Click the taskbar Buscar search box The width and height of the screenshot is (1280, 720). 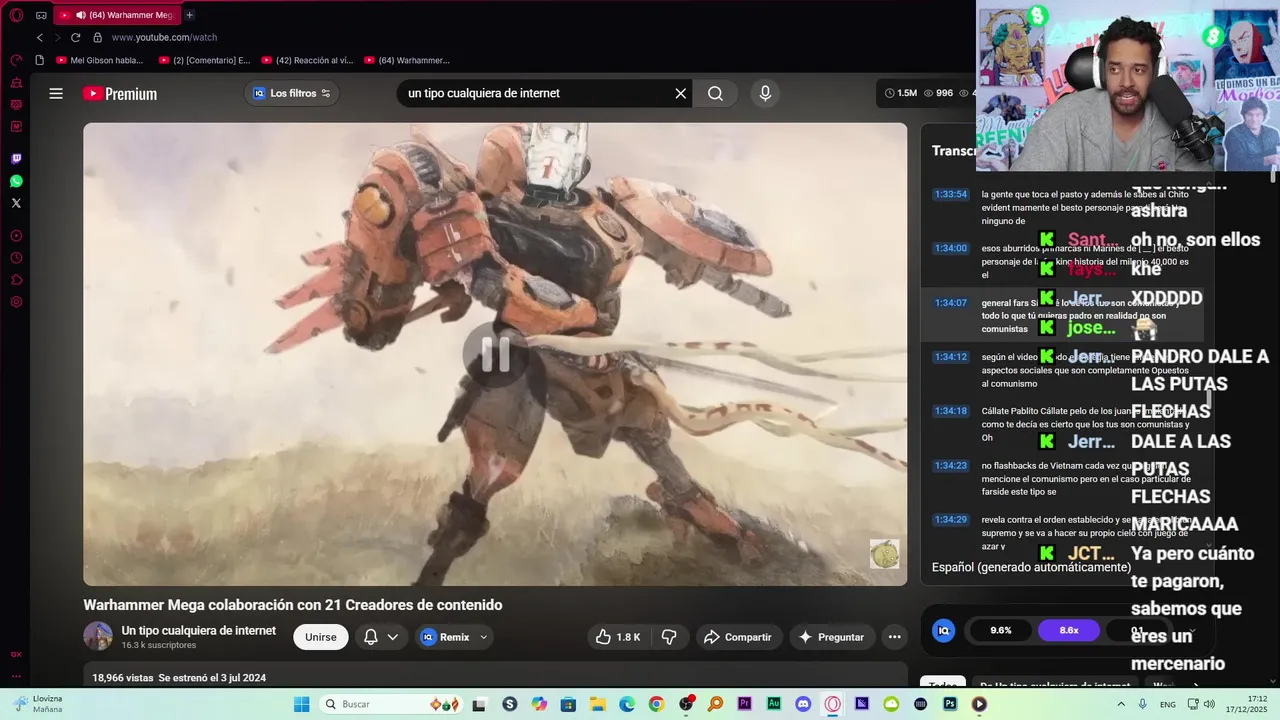pos(392,704)
